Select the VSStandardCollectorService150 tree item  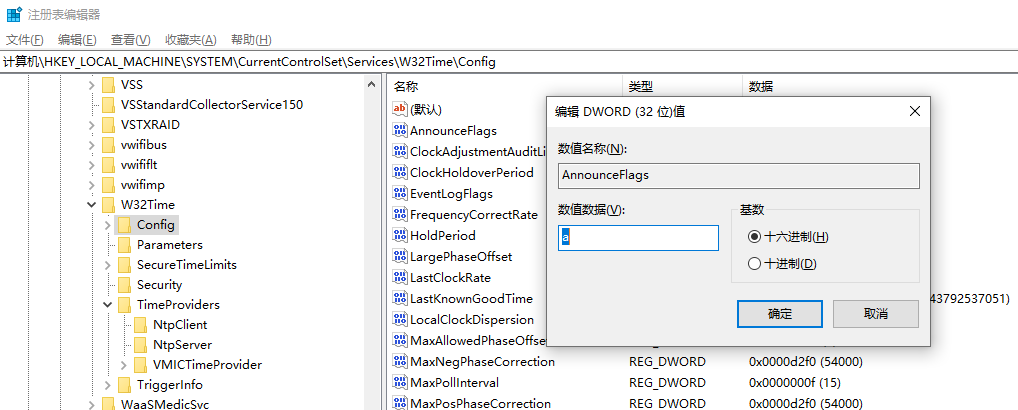click(x=212, y=104)
